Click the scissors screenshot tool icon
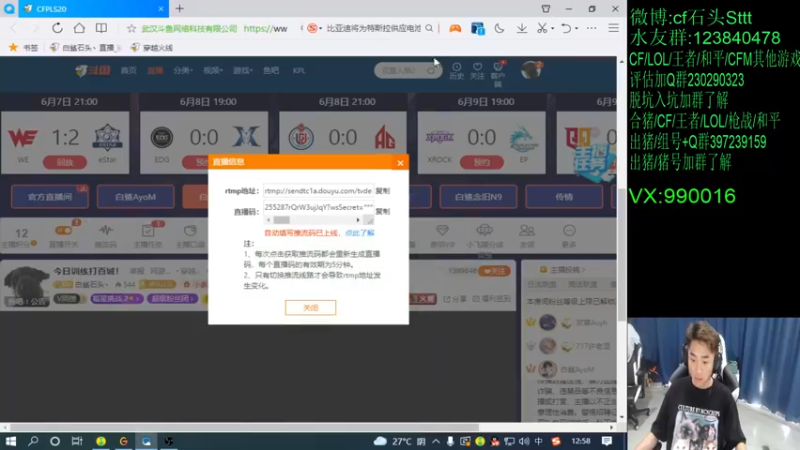 [542, 29]
